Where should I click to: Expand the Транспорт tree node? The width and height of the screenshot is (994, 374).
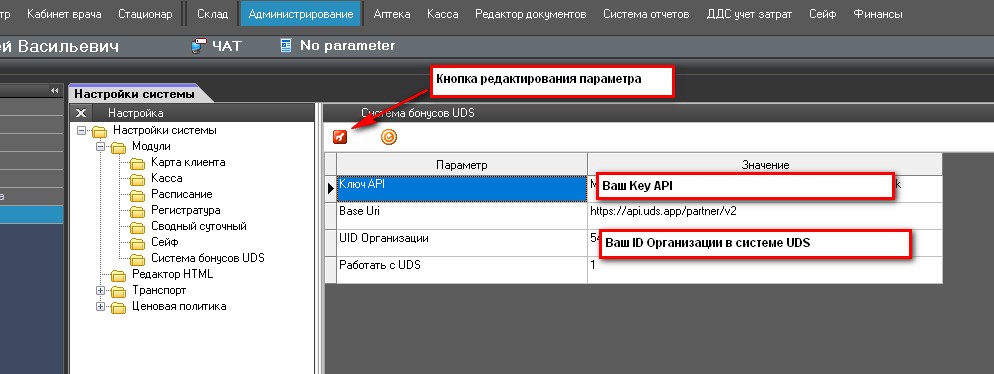point(100,290)
